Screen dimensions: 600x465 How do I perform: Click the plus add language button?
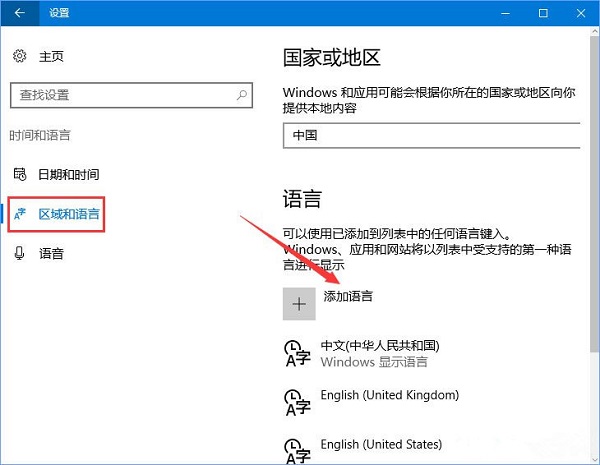click(x=299, y=304)
